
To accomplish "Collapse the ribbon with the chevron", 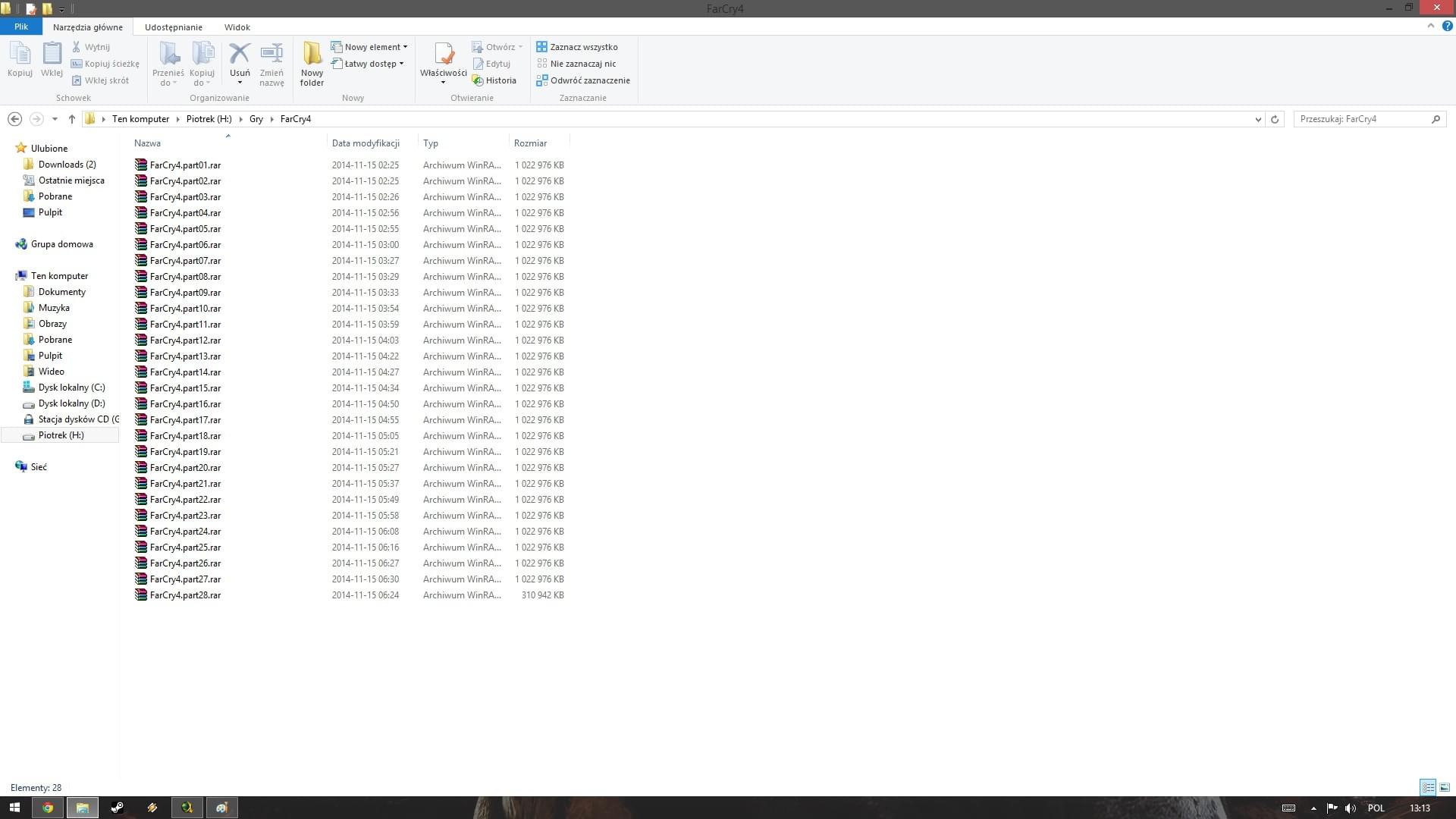I will coord(1431,26).
